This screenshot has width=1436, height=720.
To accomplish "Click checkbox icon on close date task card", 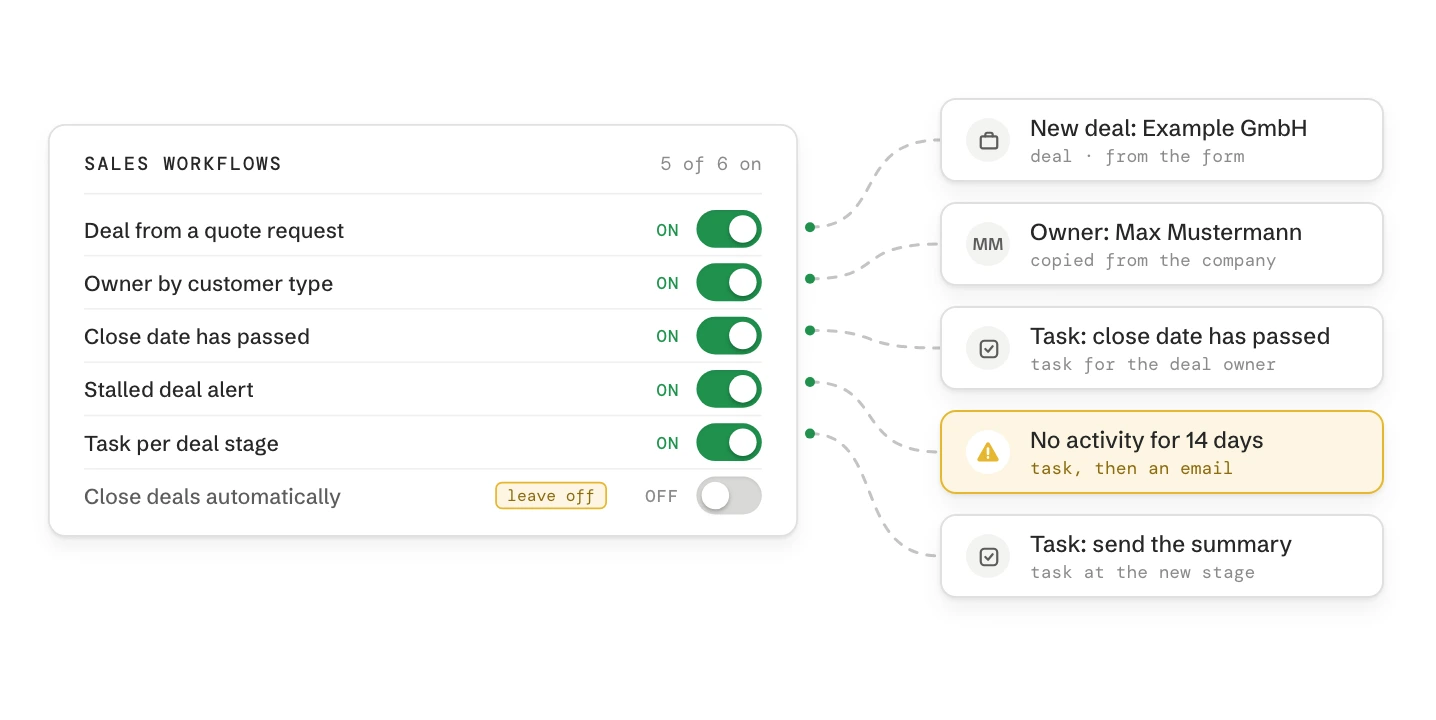I will (988, 349).
